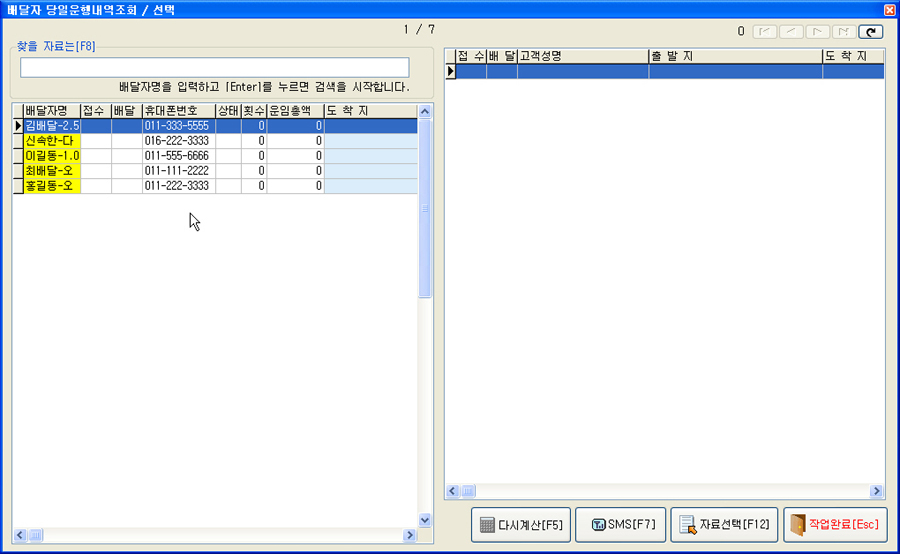
Task: Click the 자료선택[F12] button
Action: (724, 525)
